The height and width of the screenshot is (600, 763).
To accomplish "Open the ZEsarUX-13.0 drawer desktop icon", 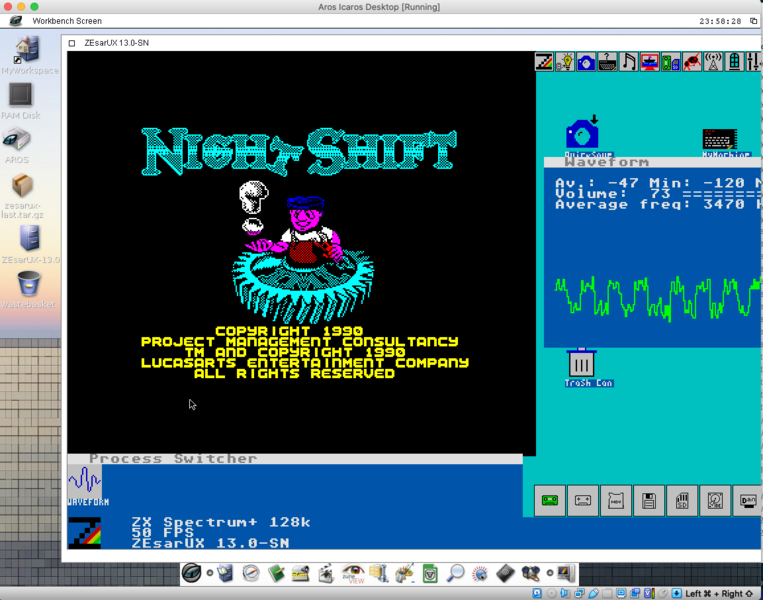I will (x=30, y=244).
